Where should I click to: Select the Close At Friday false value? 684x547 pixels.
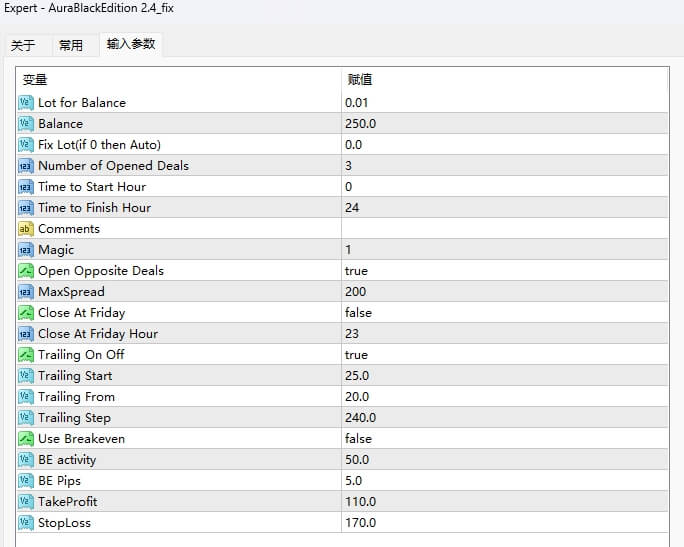tap(358, 313)
